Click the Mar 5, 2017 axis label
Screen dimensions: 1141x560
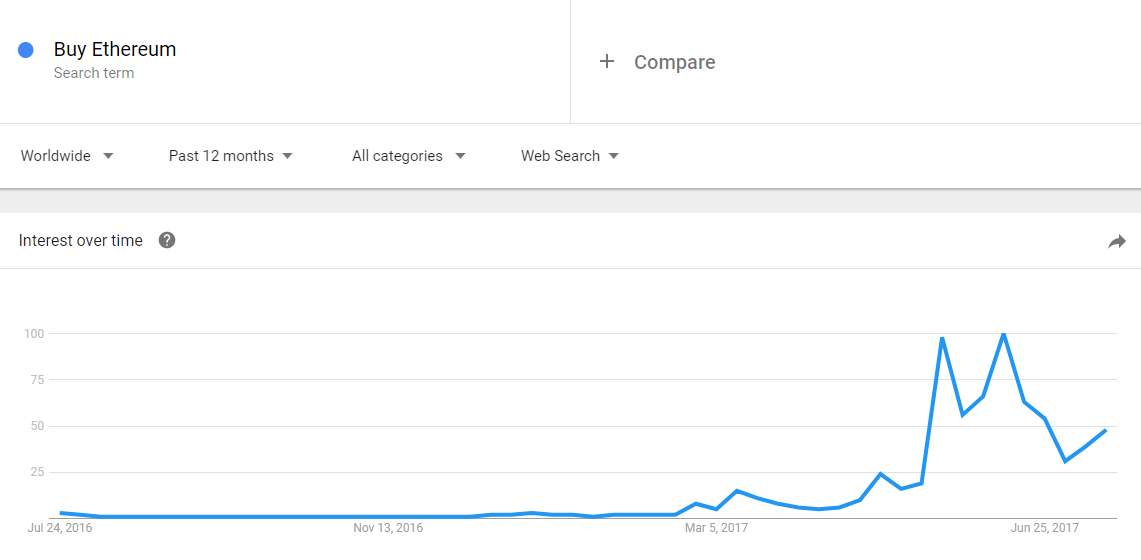click(716, 528)
